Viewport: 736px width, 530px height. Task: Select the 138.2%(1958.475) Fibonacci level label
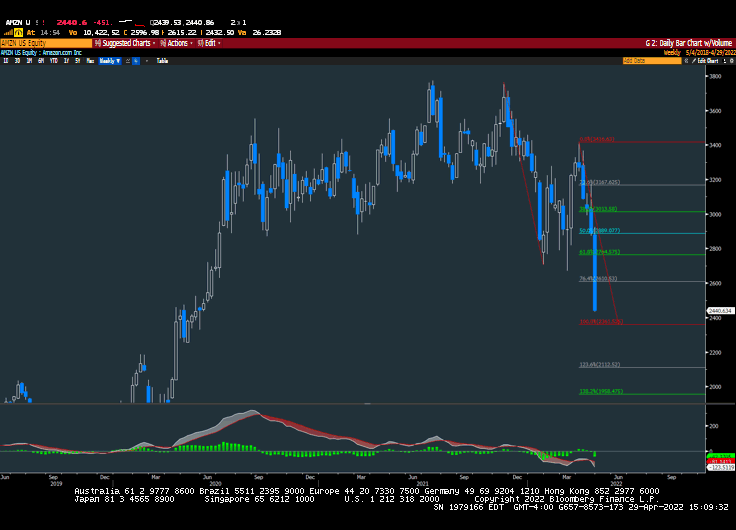(601, 391)
